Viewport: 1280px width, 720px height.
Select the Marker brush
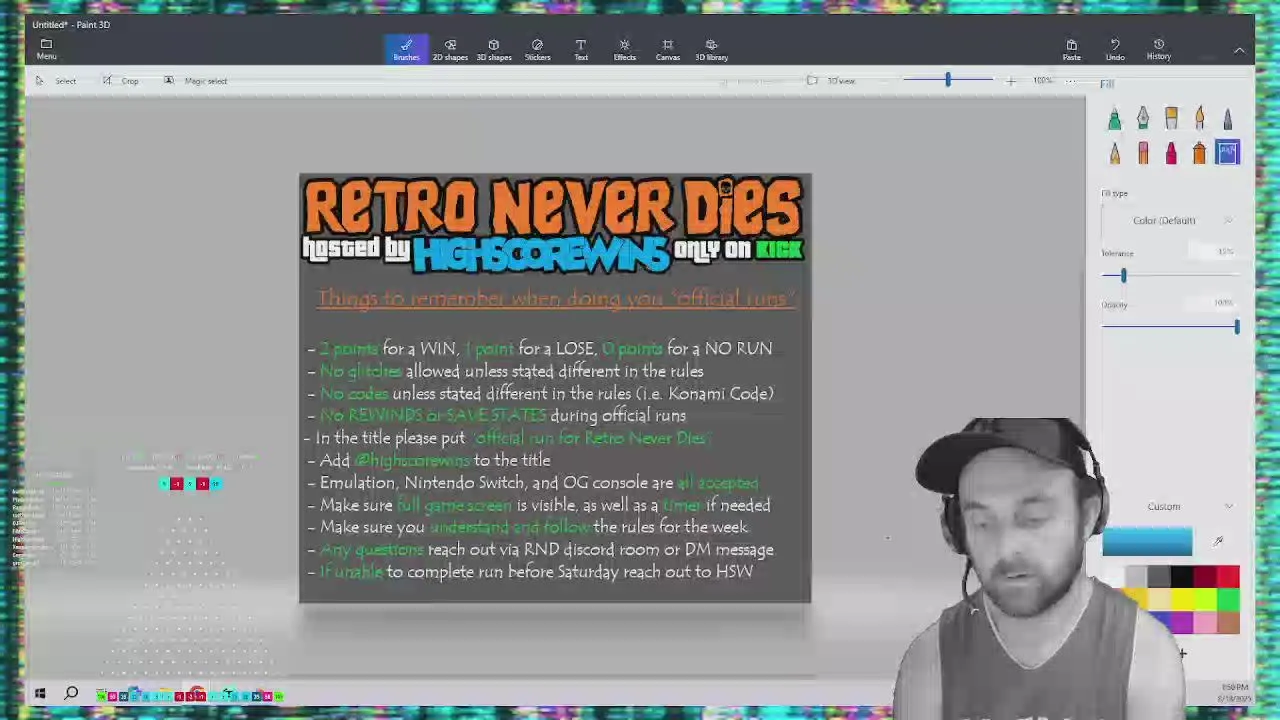[x=1114, y=119]
